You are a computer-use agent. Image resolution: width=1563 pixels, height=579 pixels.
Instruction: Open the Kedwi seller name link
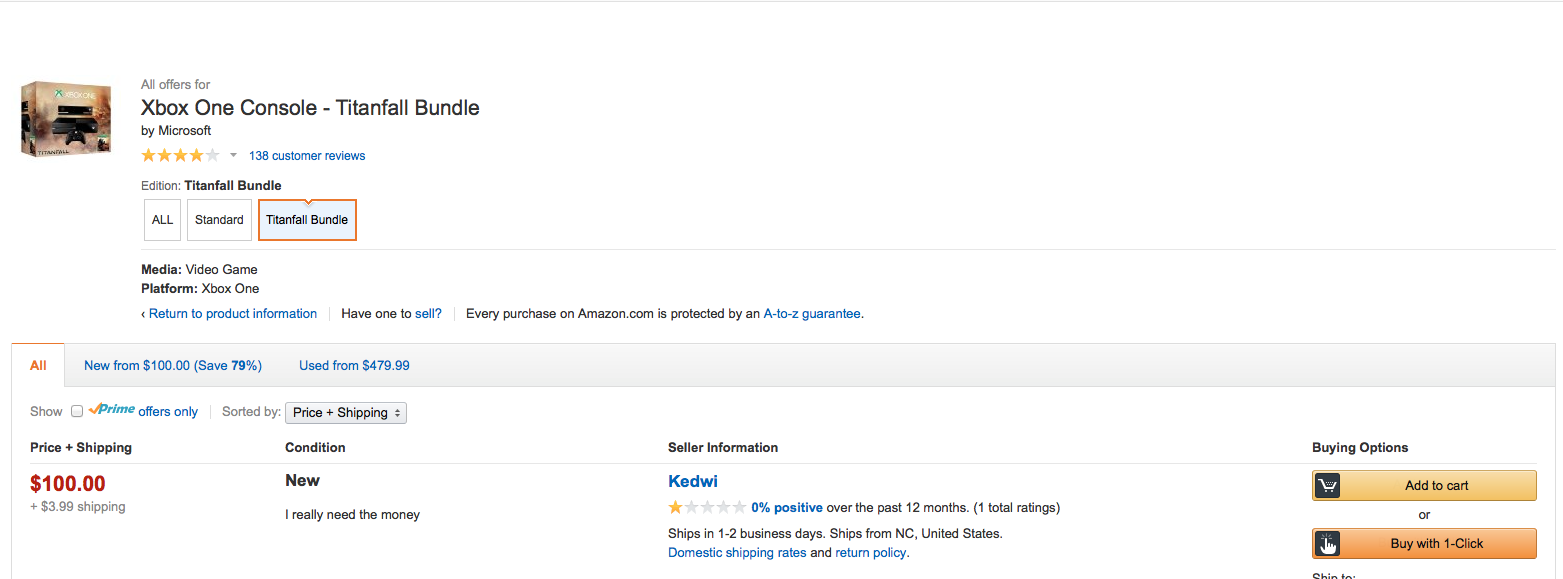coord(693,481)
